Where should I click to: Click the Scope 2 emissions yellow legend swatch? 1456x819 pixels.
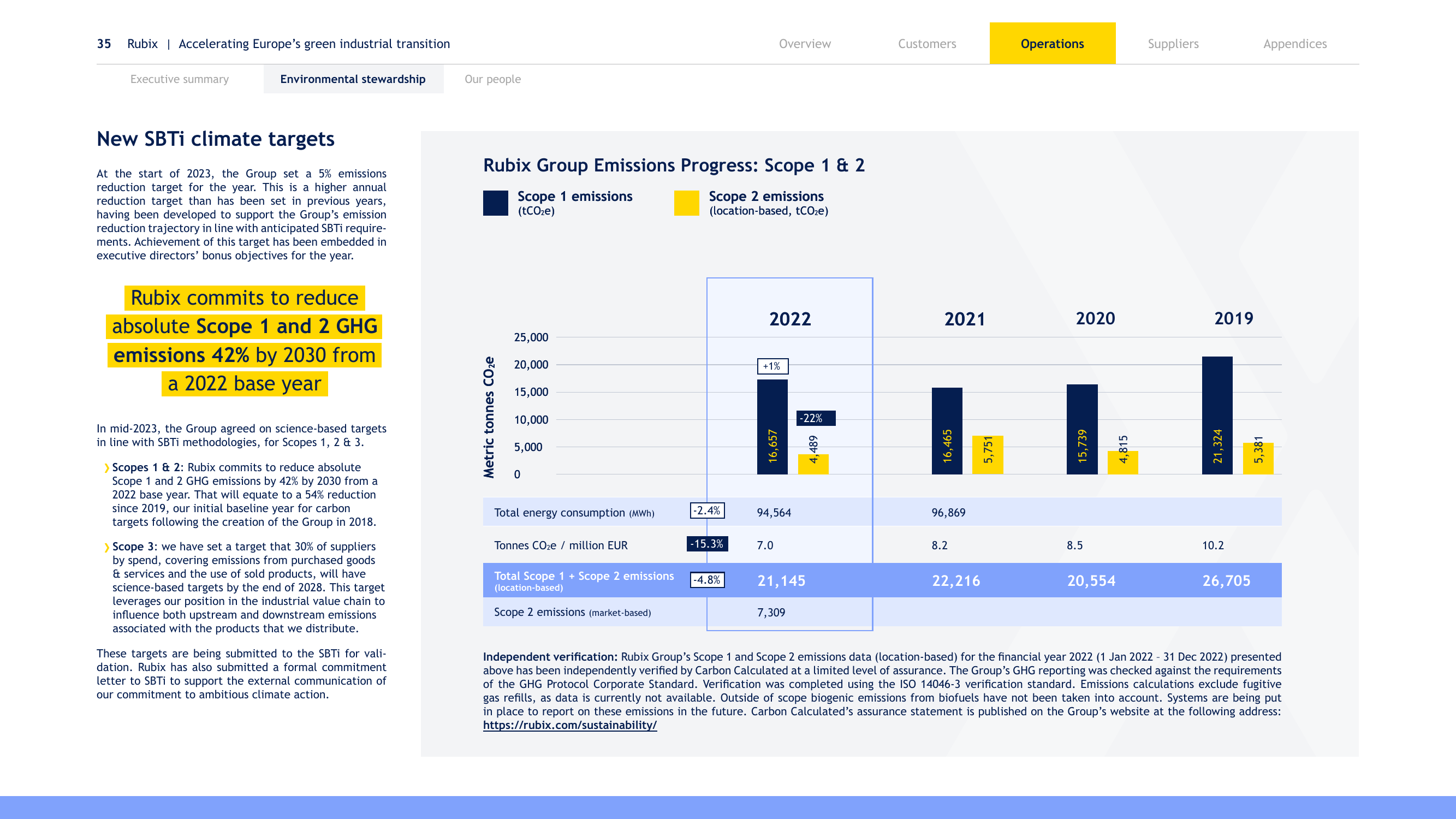(x=686, y=203)
